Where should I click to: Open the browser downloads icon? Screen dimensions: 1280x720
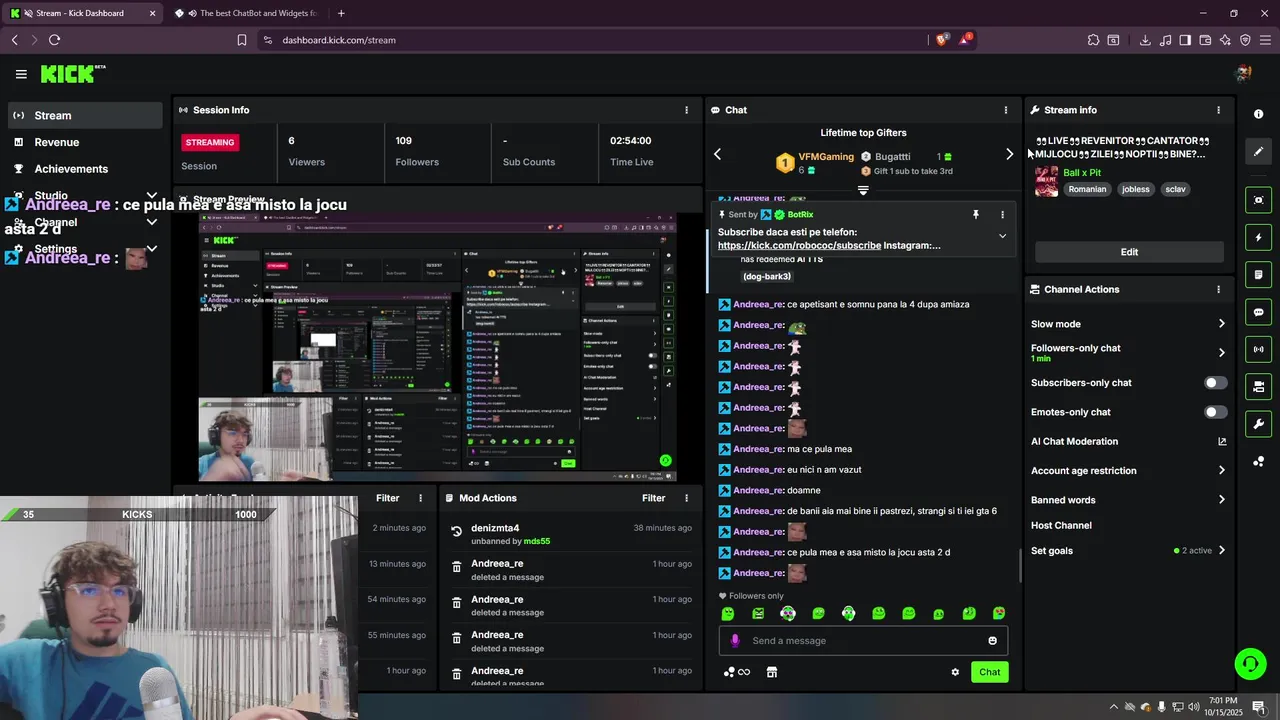coord(1145,40)
